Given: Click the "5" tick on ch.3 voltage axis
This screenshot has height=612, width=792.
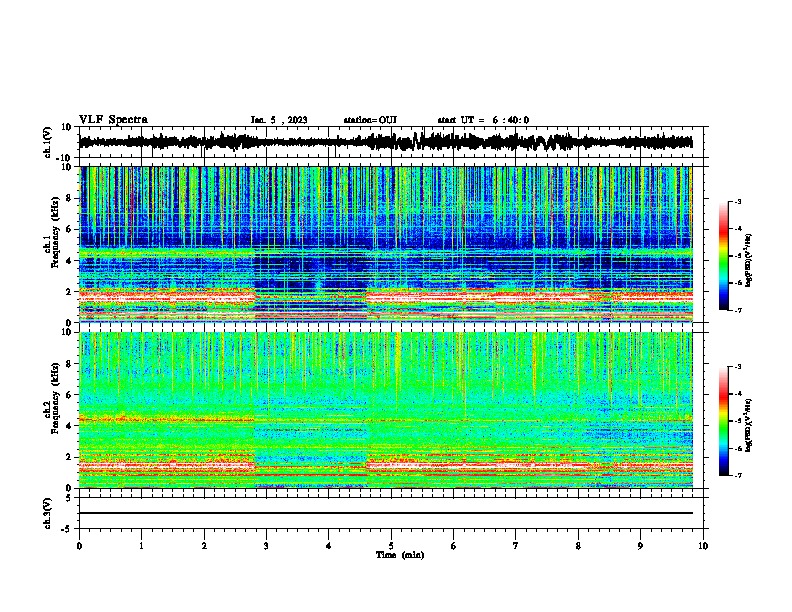Looking at the screenshot, I should tap(70, 498).
